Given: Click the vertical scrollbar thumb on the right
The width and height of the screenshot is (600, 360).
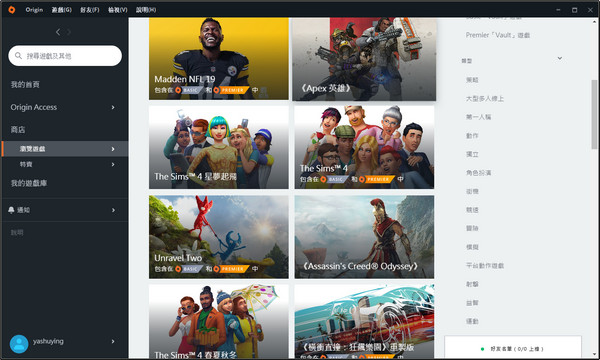Looking at the screenshot, I should coord(594,114).
